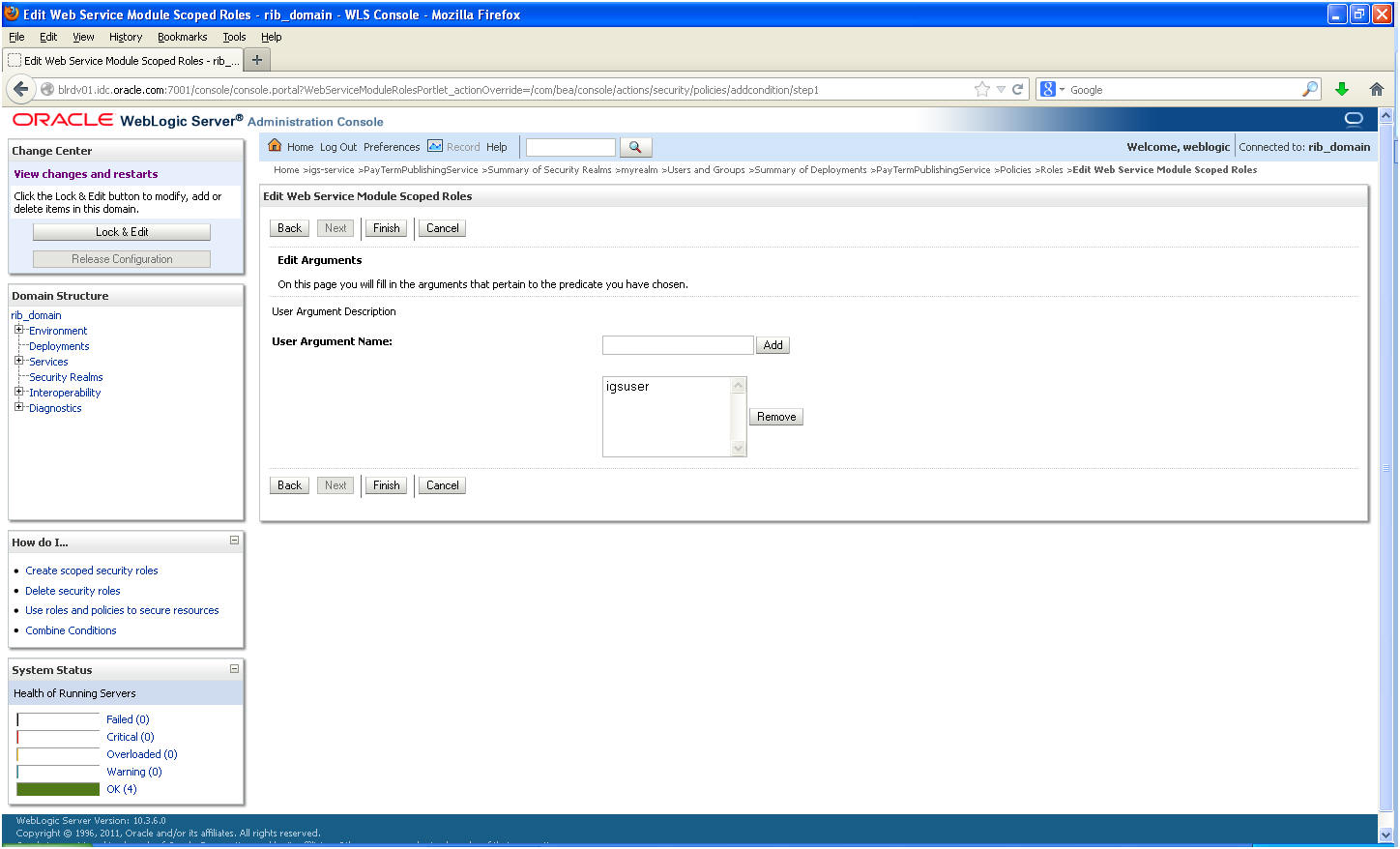Screen dimensions: 1400x849
Task: Open the Tools menu
Action: tap(234, 37)
